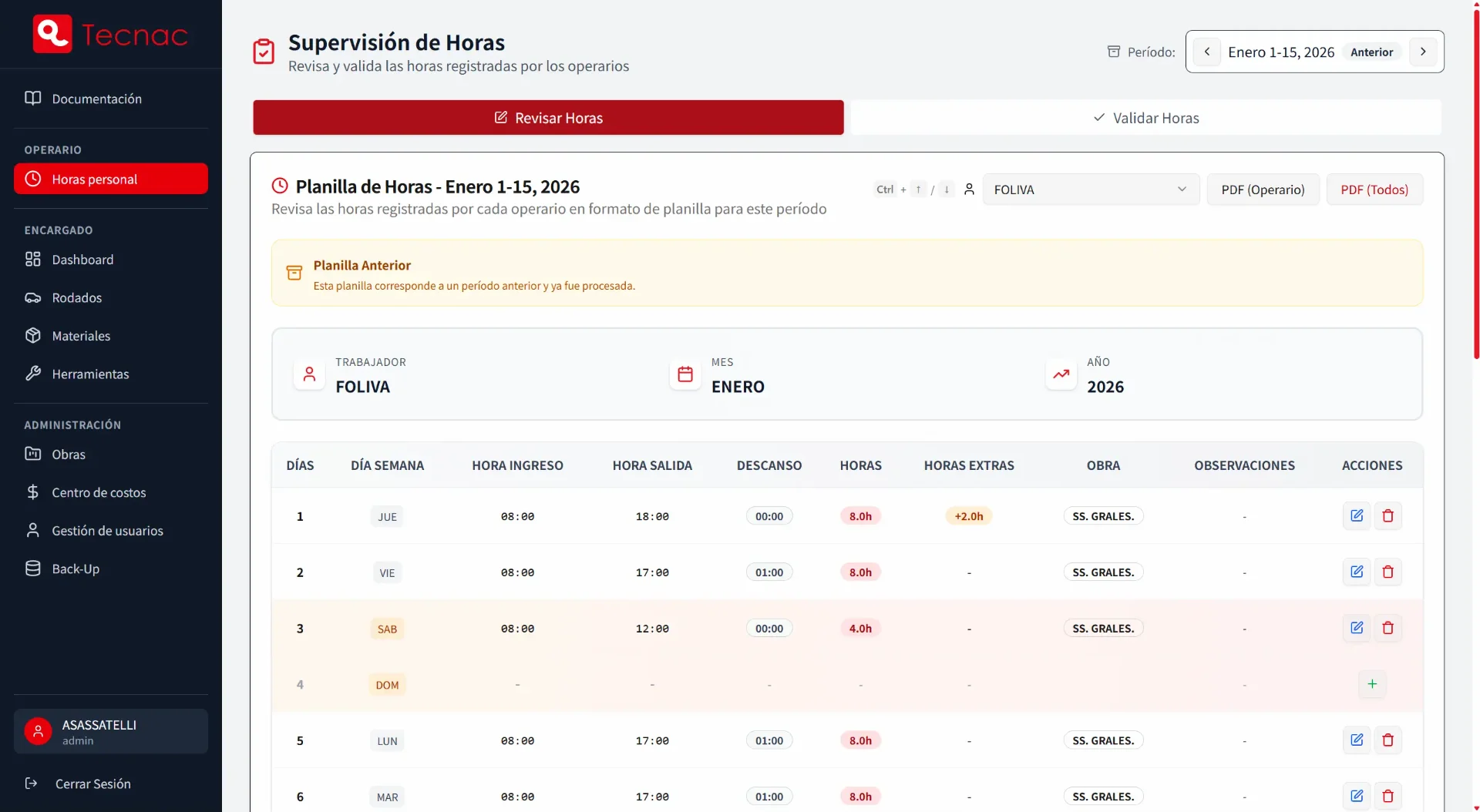1480x812 pixels.
Task: Go to previous period with left chevron
Action: pos(1206,52)
